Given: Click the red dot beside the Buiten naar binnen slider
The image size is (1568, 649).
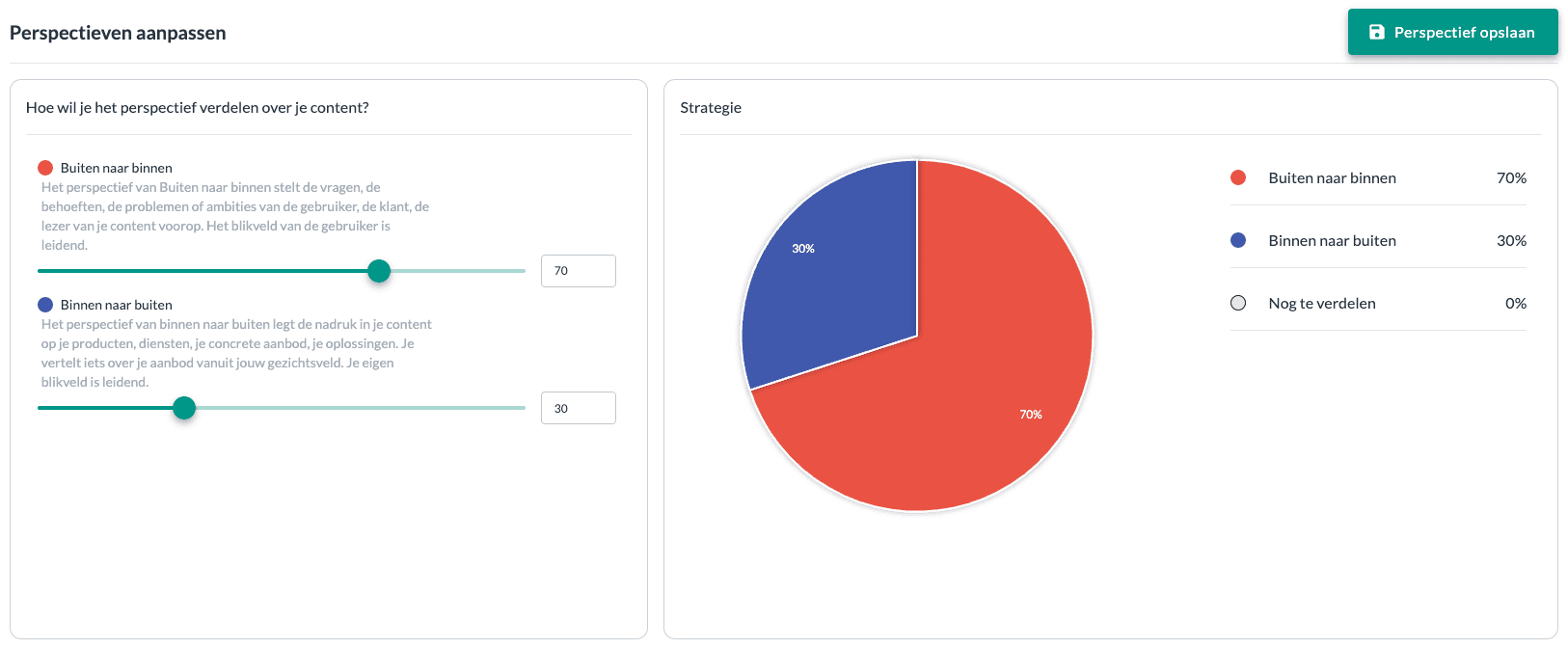Looking at the screenshot, I should point(45,168).
